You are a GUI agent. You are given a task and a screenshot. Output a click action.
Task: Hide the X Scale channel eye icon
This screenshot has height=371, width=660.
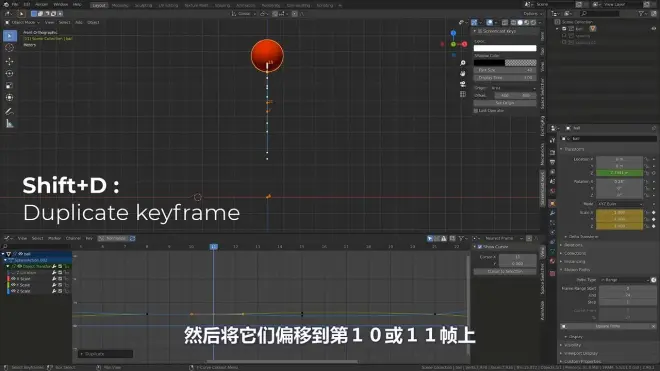[13, 279]
